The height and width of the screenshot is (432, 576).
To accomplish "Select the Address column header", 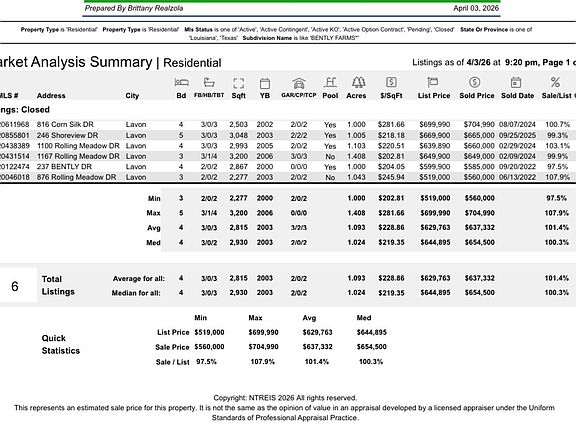I will [x=51, y=96].
